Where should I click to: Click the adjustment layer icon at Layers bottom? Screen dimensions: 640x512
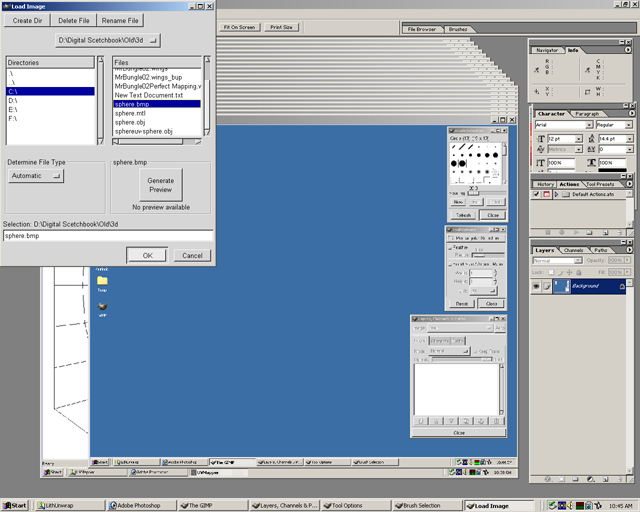(x=590, y=479)
